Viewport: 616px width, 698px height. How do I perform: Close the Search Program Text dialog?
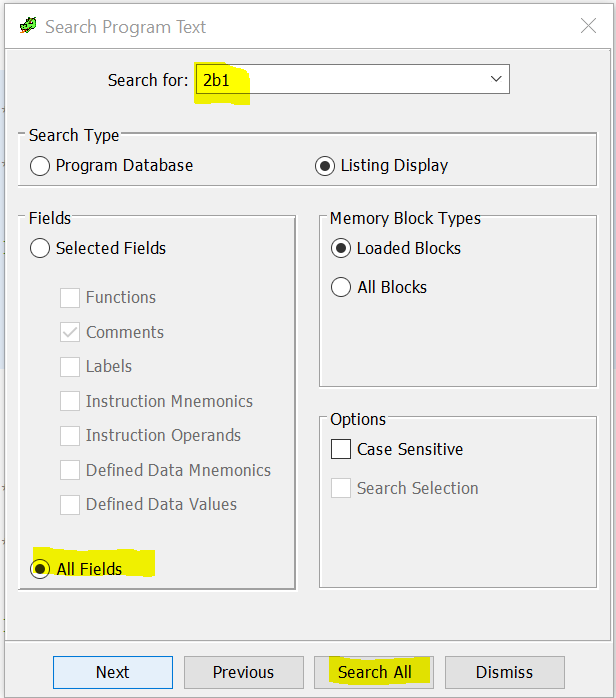[588, 27]
